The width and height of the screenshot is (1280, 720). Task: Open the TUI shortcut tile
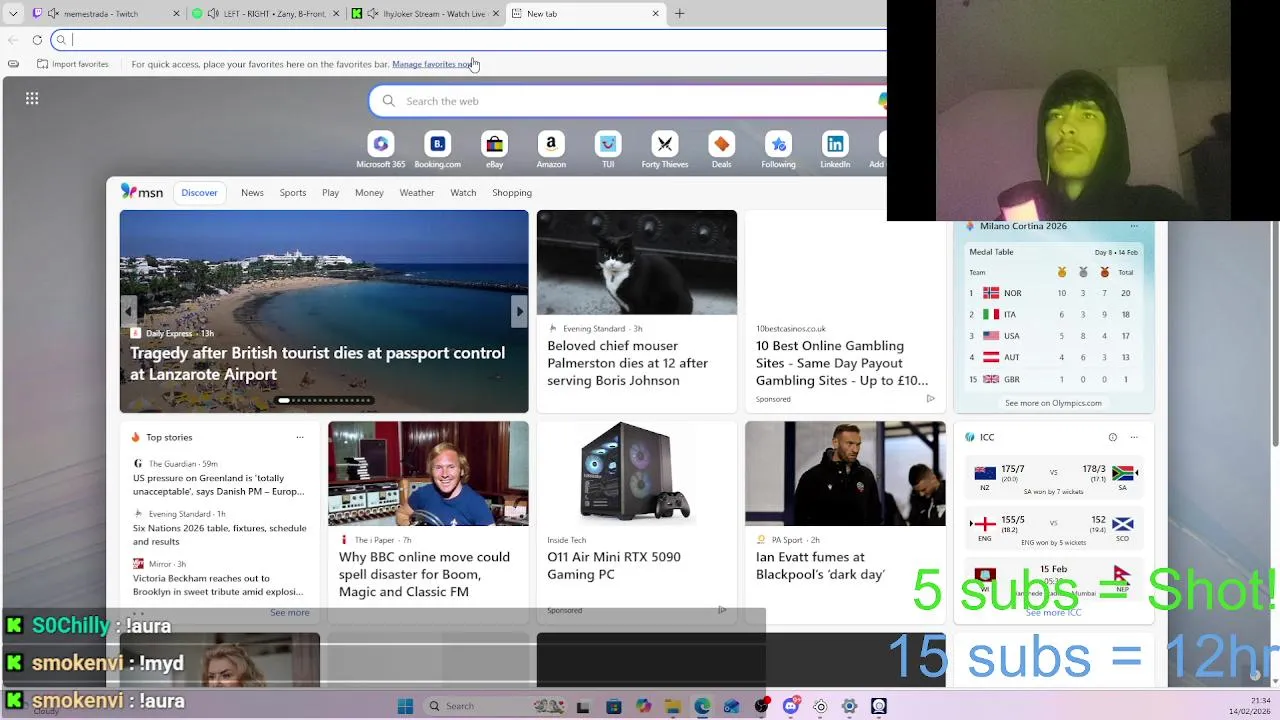(608, 150)
